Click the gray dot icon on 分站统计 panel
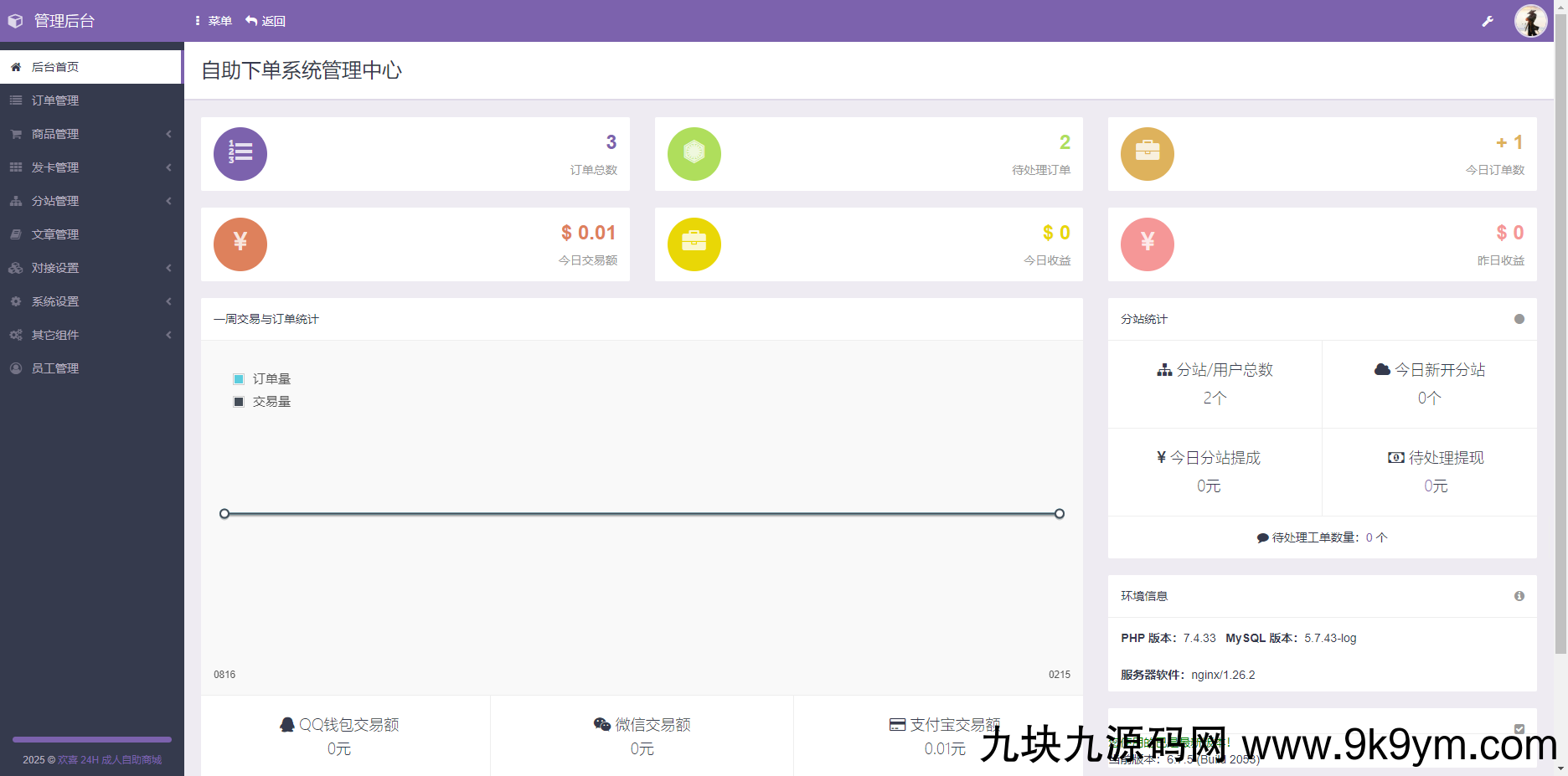The height and width of the screenshot is (776, 1568). point(1519,319)
